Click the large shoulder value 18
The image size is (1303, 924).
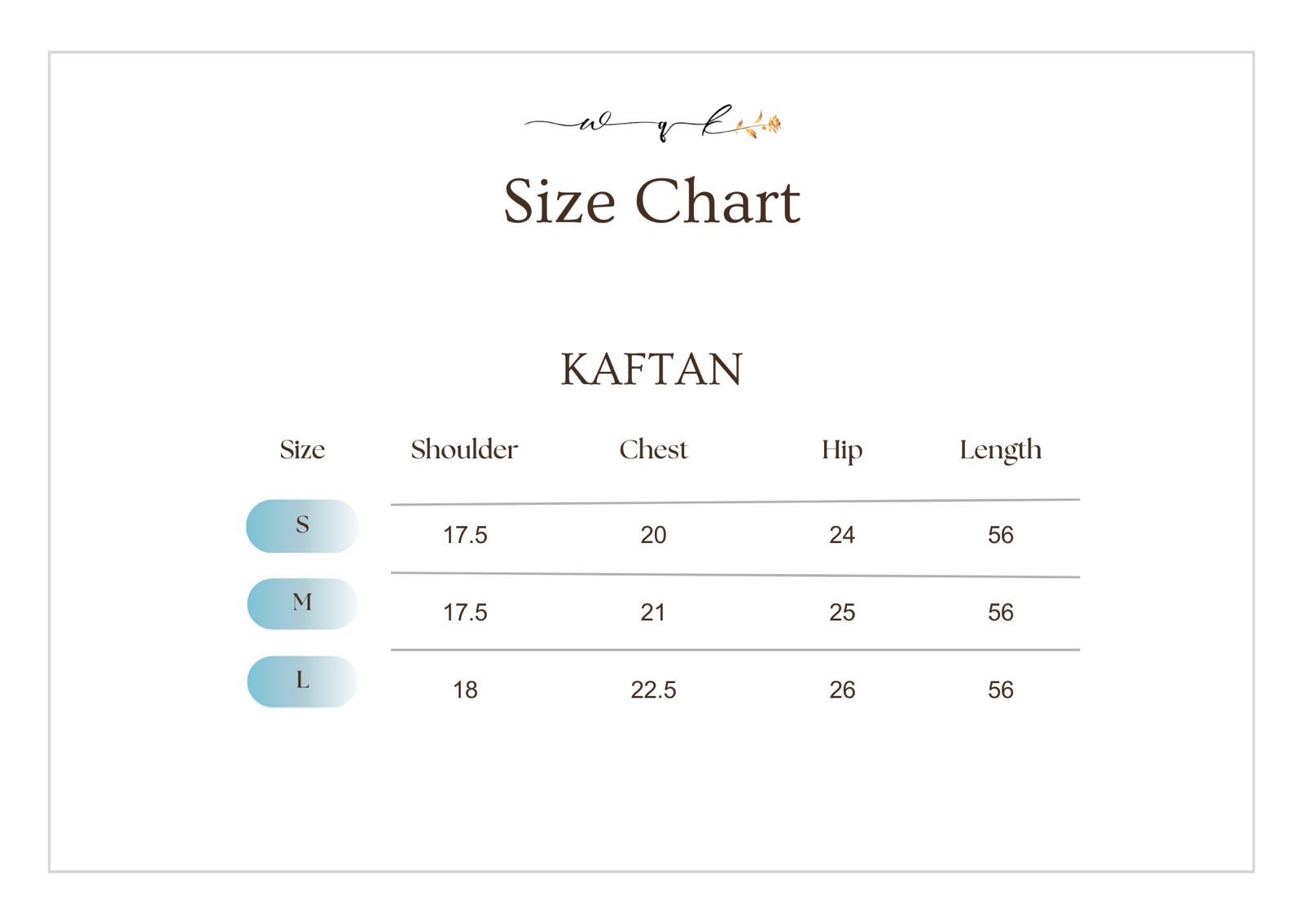(x=465, y=690)
